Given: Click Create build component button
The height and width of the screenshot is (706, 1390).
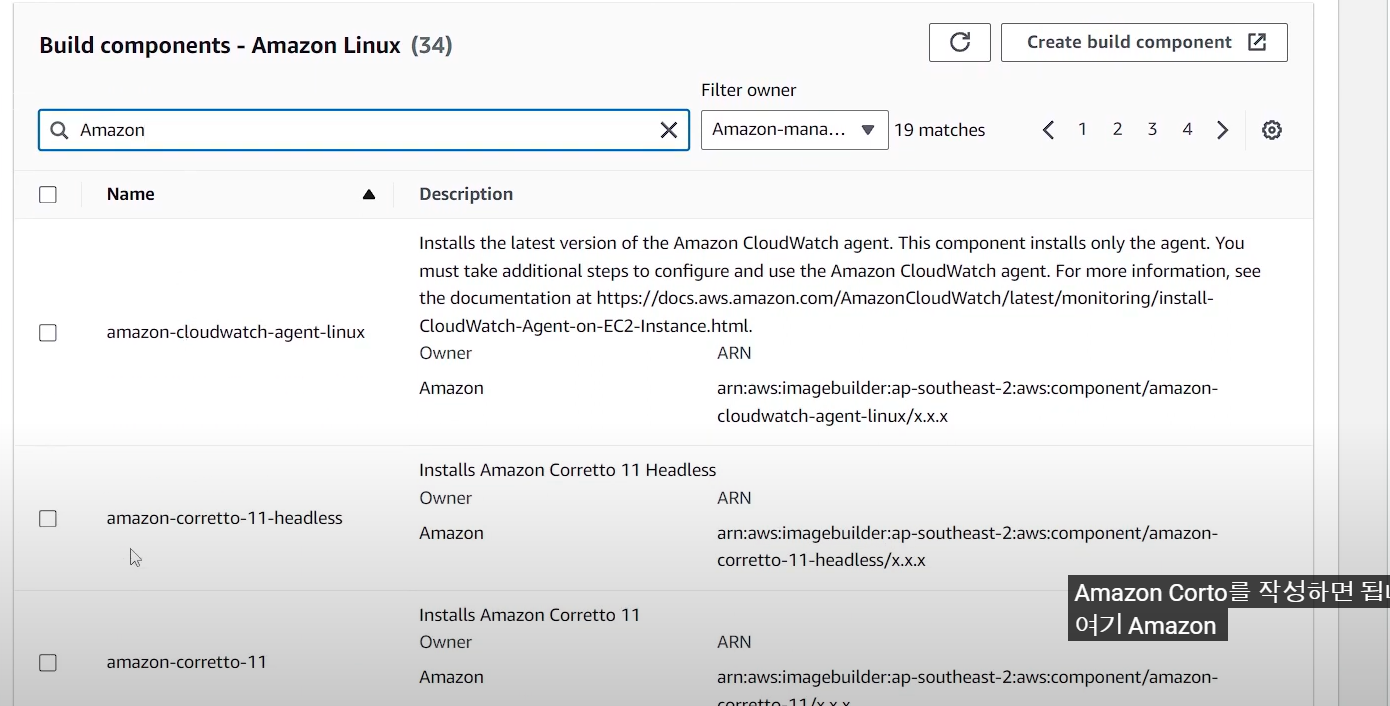Looking at the screenshot, I should click(x=1144, y=42).
